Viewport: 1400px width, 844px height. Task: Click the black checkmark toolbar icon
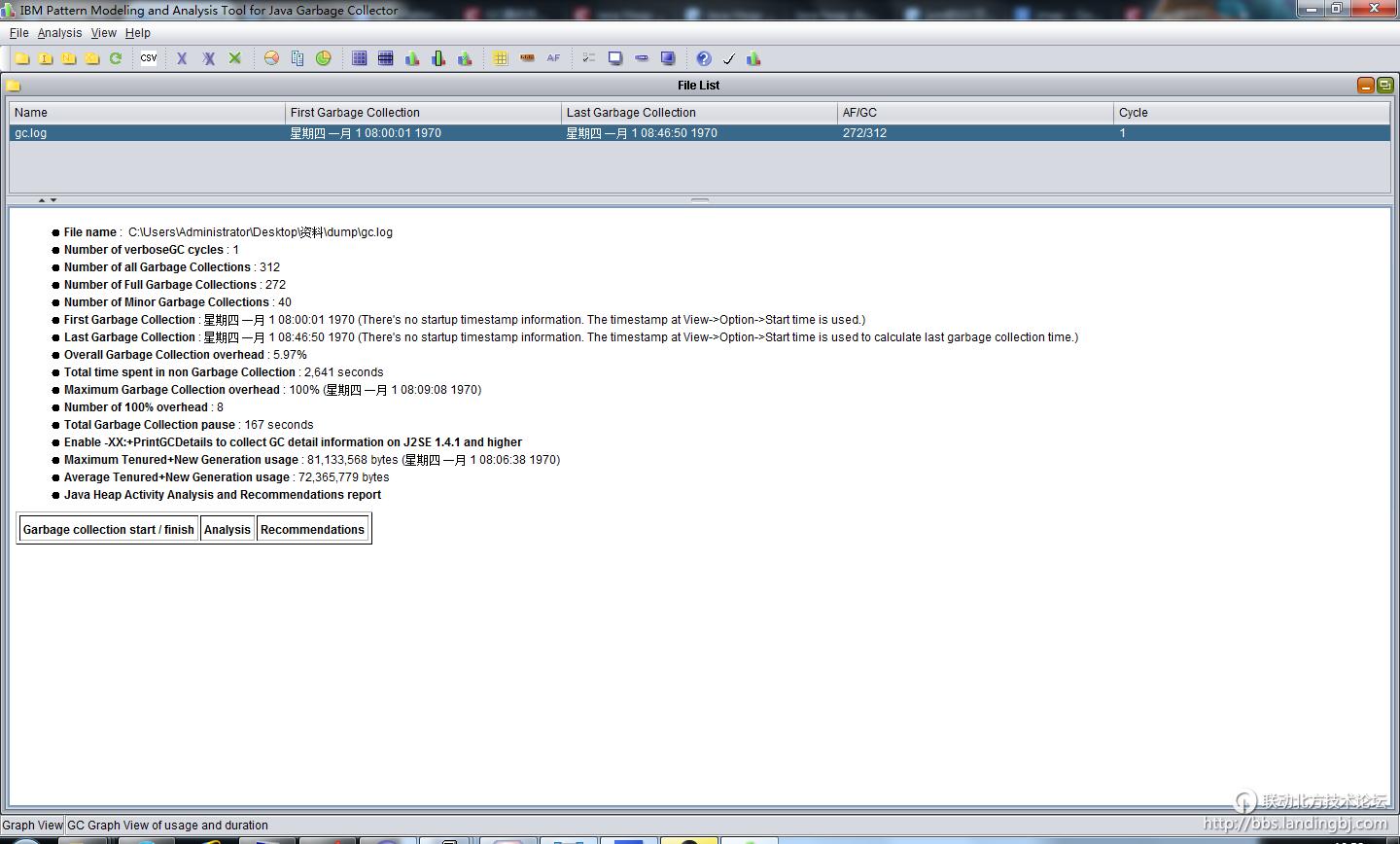[x=729, y=58]
